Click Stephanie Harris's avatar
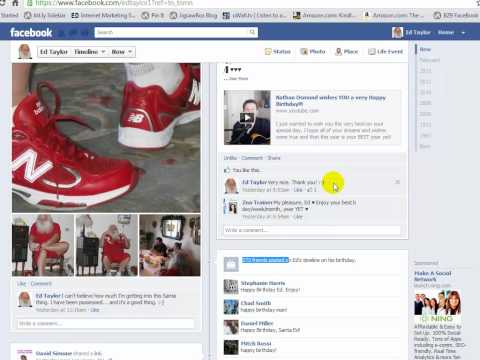The image size is (480, 360). pyautogui.click(x=231, y=286)
